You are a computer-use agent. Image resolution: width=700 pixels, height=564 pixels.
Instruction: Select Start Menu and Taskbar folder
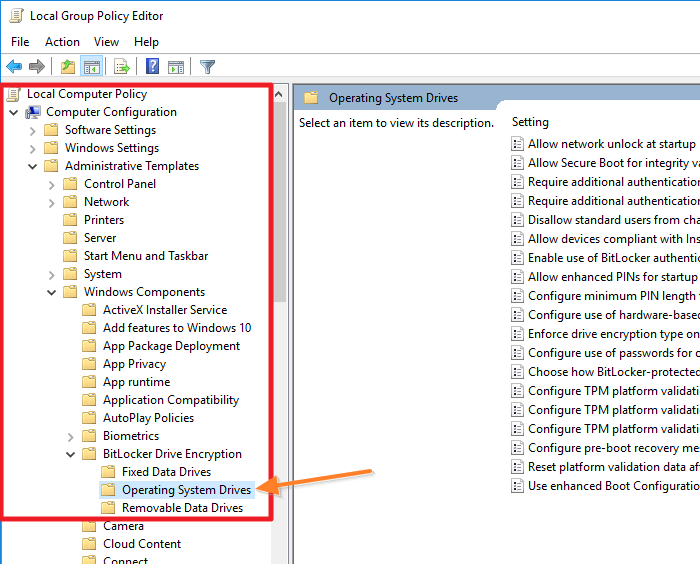[146, 256]
